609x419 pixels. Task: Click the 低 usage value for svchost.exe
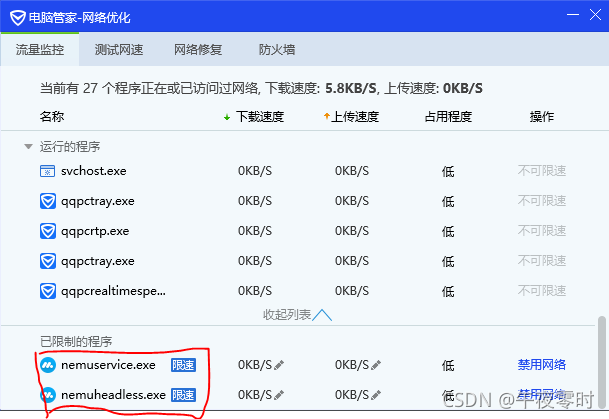click(448, 171)
